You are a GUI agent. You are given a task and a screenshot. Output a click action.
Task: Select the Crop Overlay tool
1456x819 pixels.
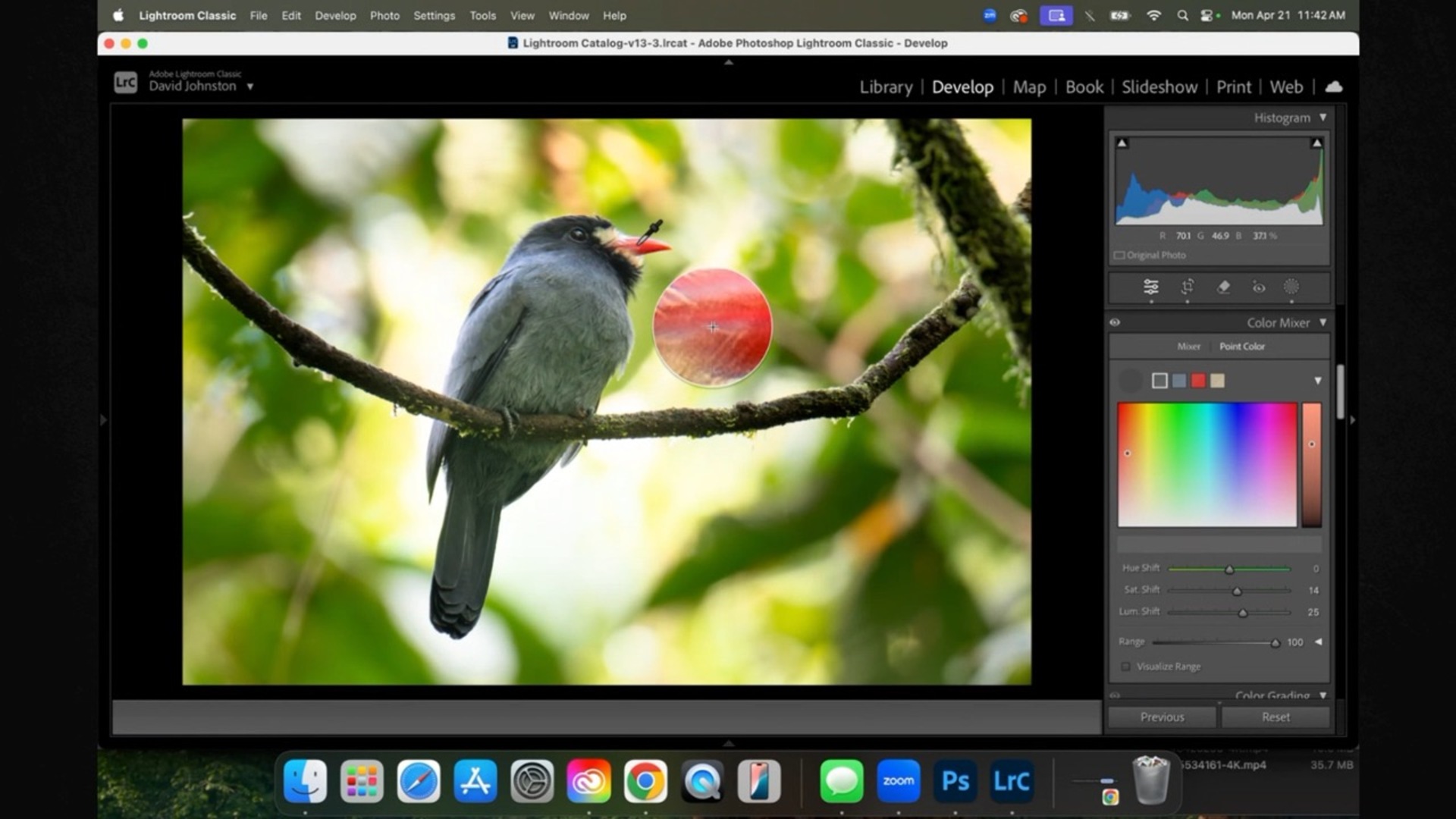pos(1187,287)
